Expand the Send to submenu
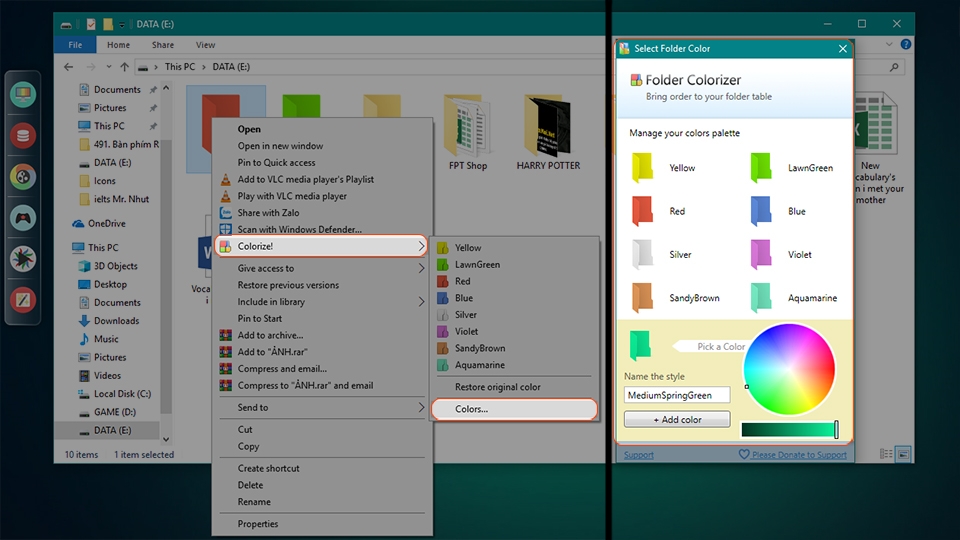The height and width of the screenshot is (540, 960). pyautogui.click(x=321, y=408)
